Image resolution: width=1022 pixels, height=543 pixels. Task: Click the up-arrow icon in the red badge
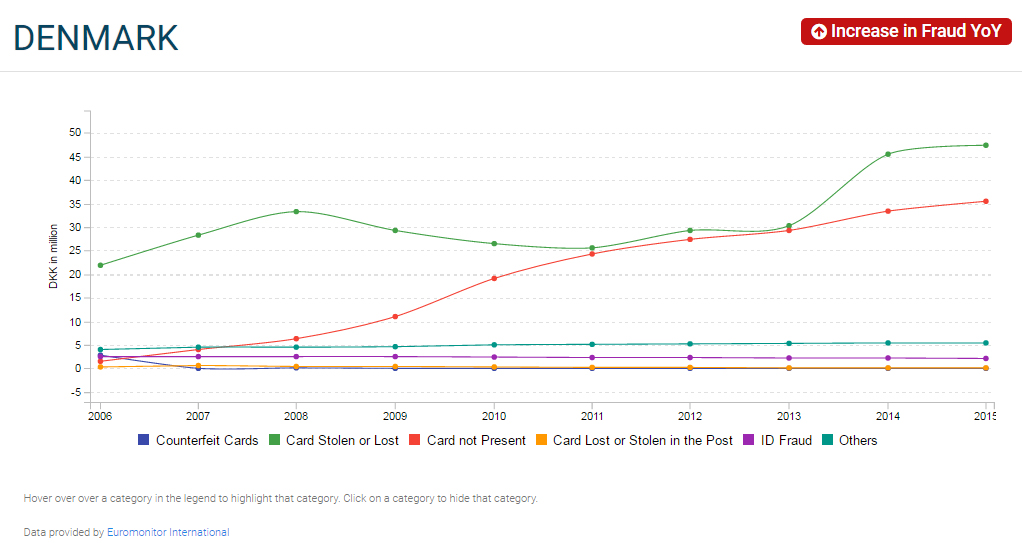tap(819, 31)
